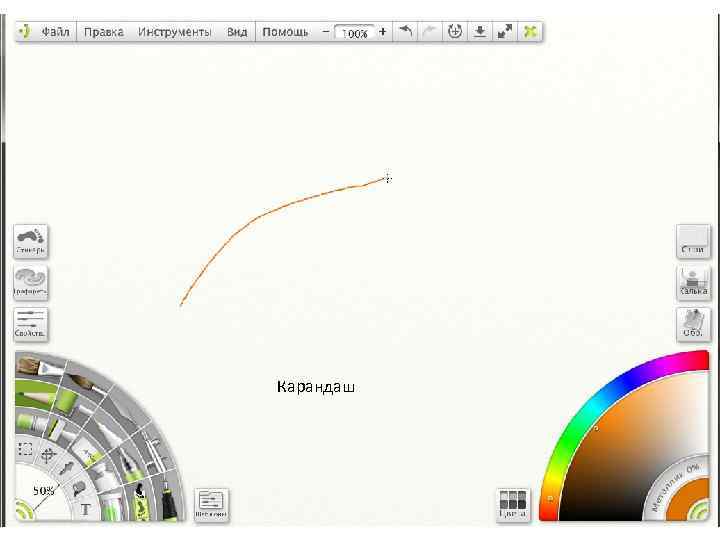The image size is (720, 540).
Task: Click the rotate canvas icon
Action: click(x=455, y=32)
